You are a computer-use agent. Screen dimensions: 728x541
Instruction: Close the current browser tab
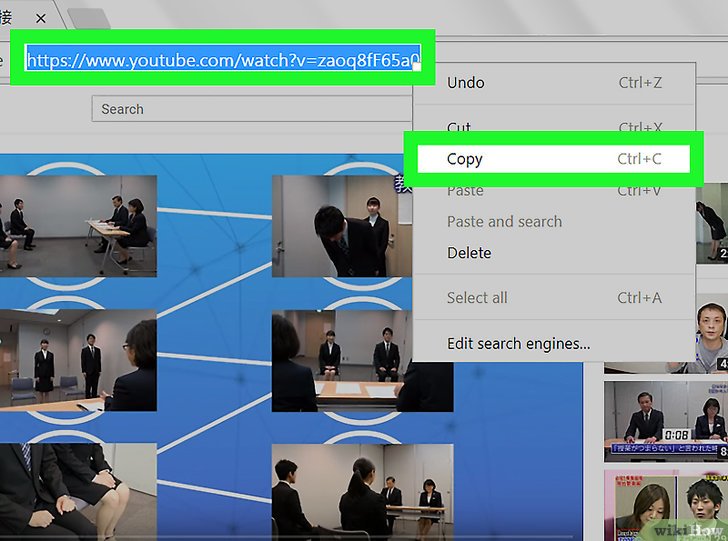click(x=41, y=18)
